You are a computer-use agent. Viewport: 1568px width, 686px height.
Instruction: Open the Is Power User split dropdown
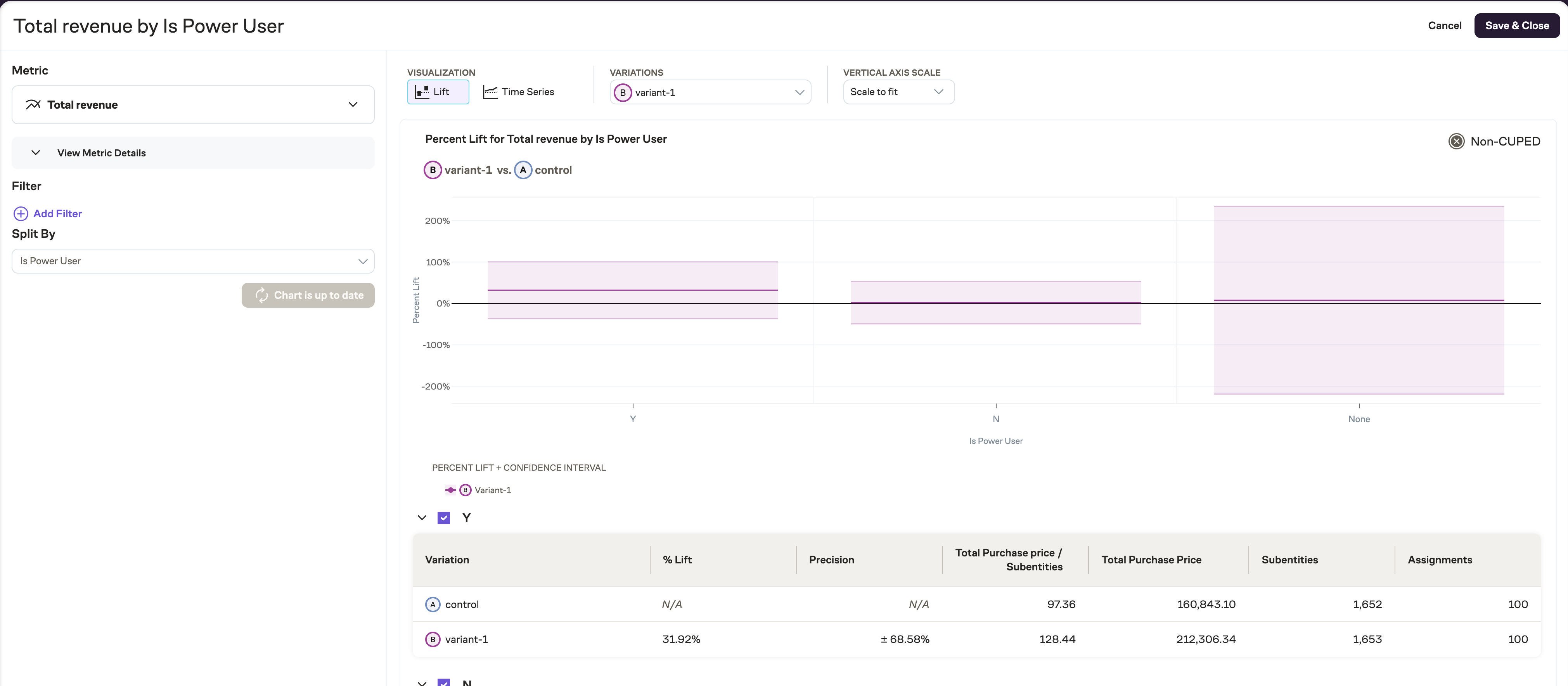click(193, 261)
